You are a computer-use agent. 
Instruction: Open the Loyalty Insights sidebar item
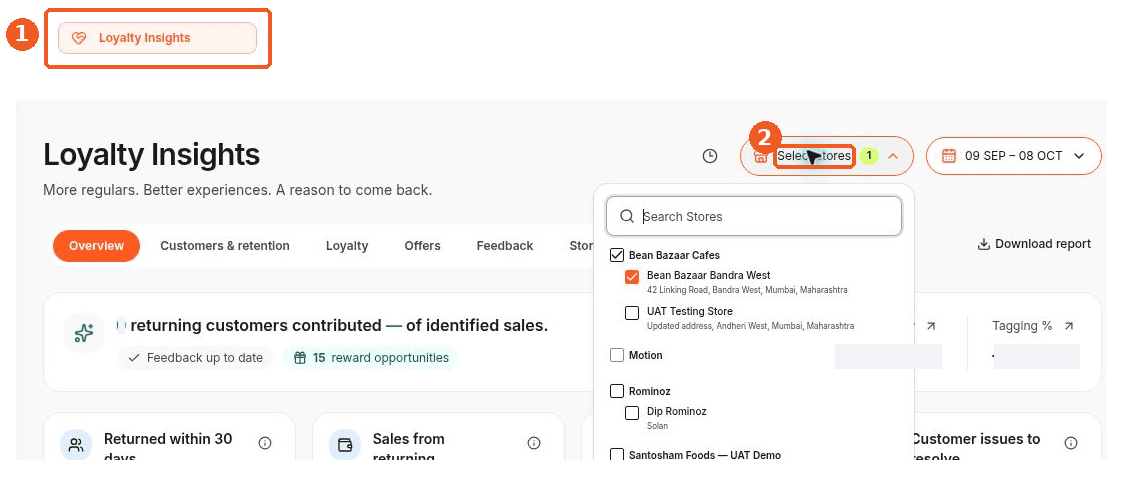click(157, 38)
